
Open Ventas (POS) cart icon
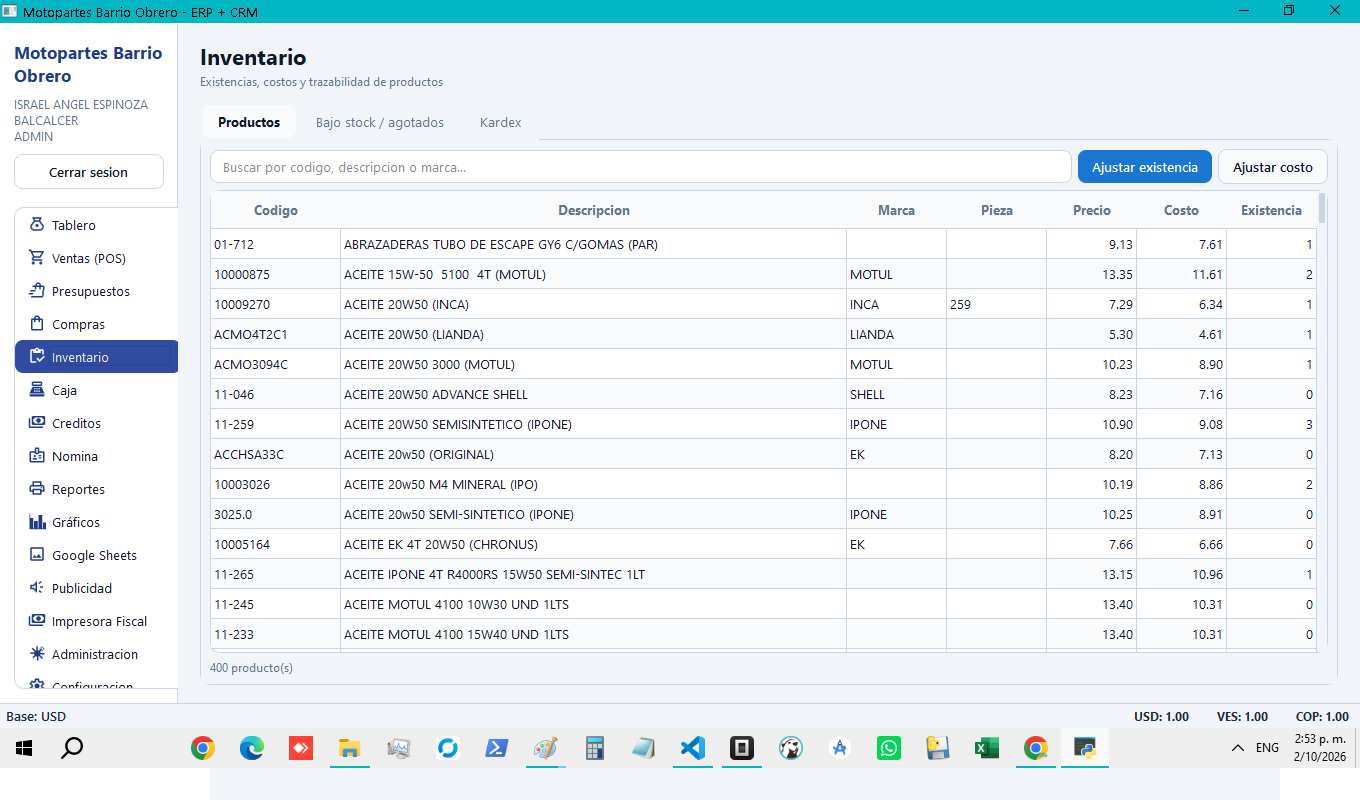pos(37,258)
